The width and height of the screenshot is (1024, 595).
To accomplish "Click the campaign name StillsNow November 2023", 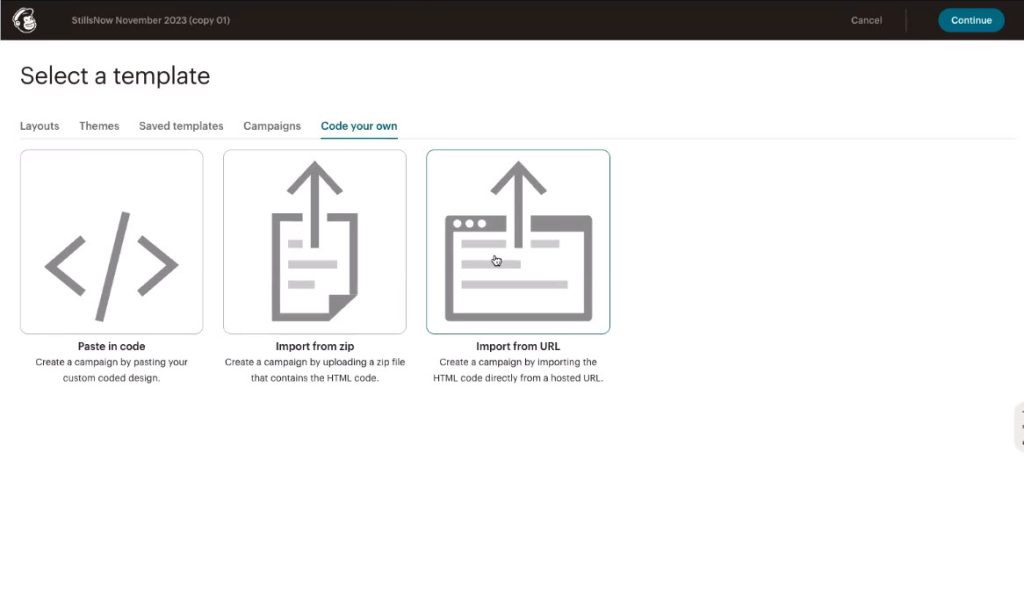I will [x=151, y=20].
